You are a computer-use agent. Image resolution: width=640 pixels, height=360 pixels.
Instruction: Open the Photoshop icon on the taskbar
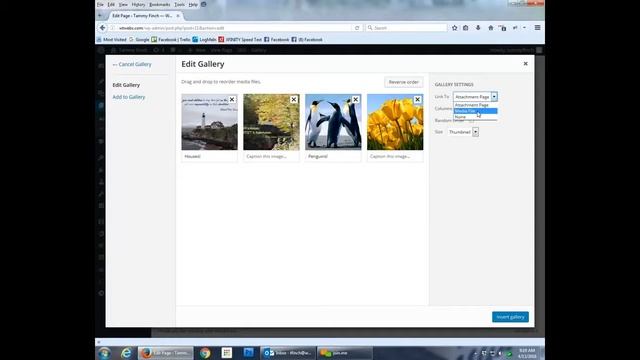(x=249, y=353)
